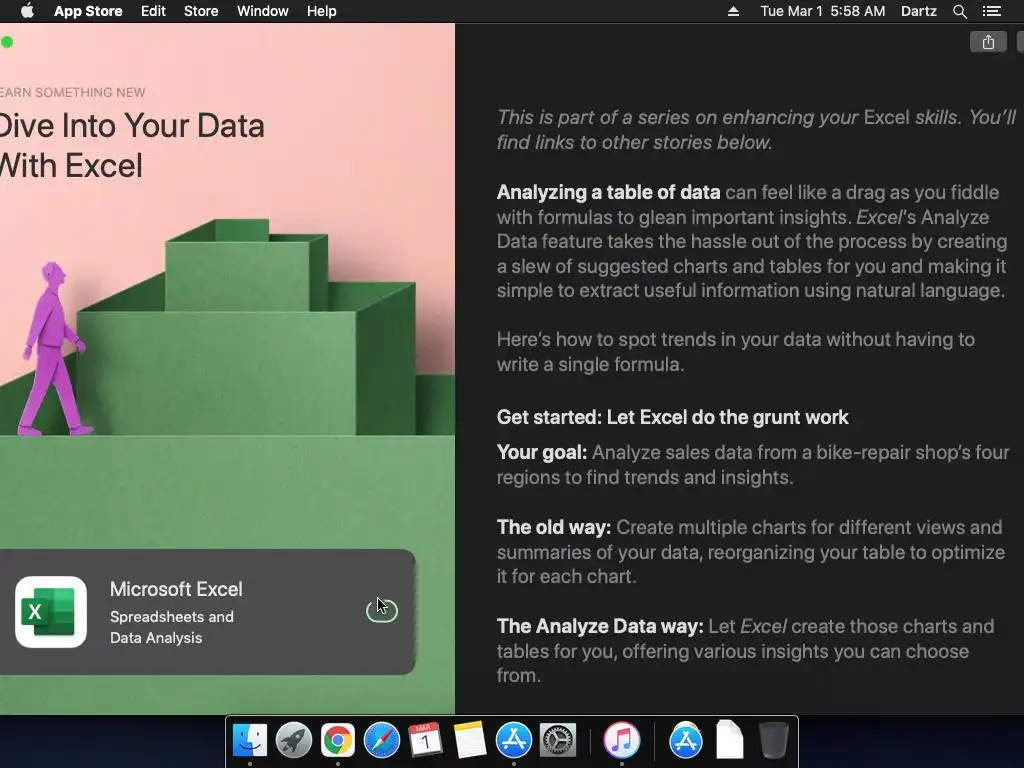Click the Microsoft Excel app icon
The width and height of the screenshot is (1024, 768).
(x=51, y=612)
